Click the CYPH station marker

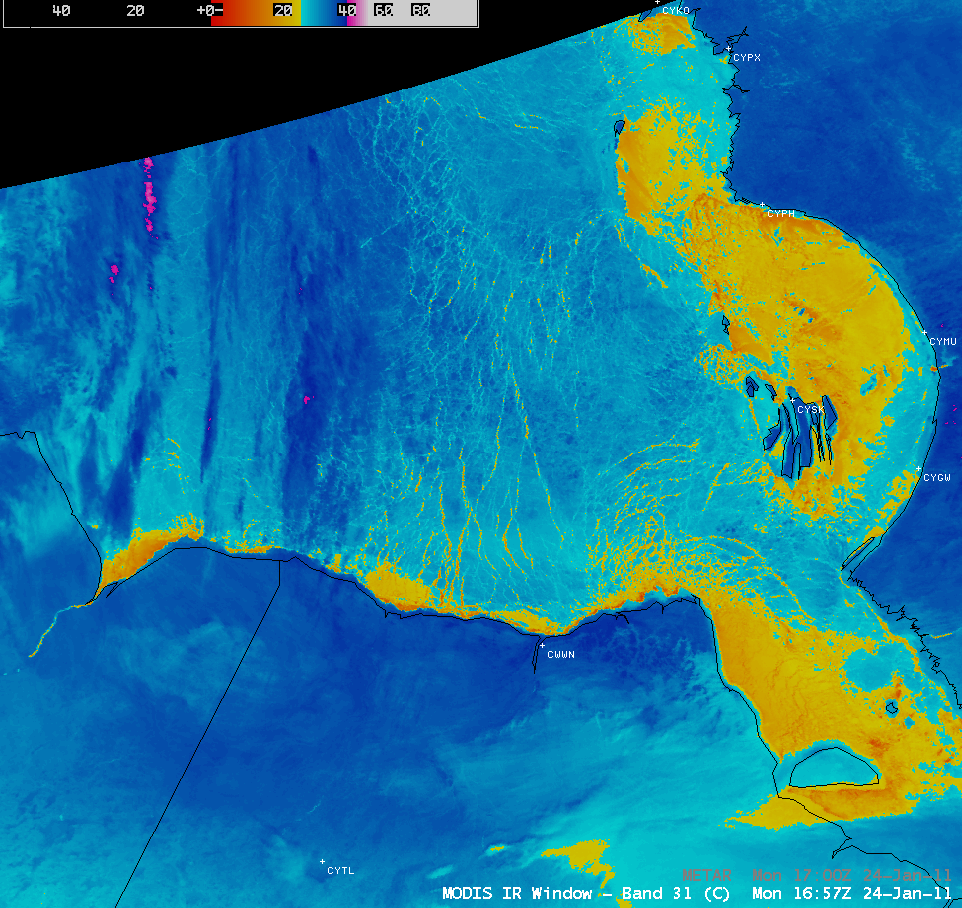(x=762, y=205)
